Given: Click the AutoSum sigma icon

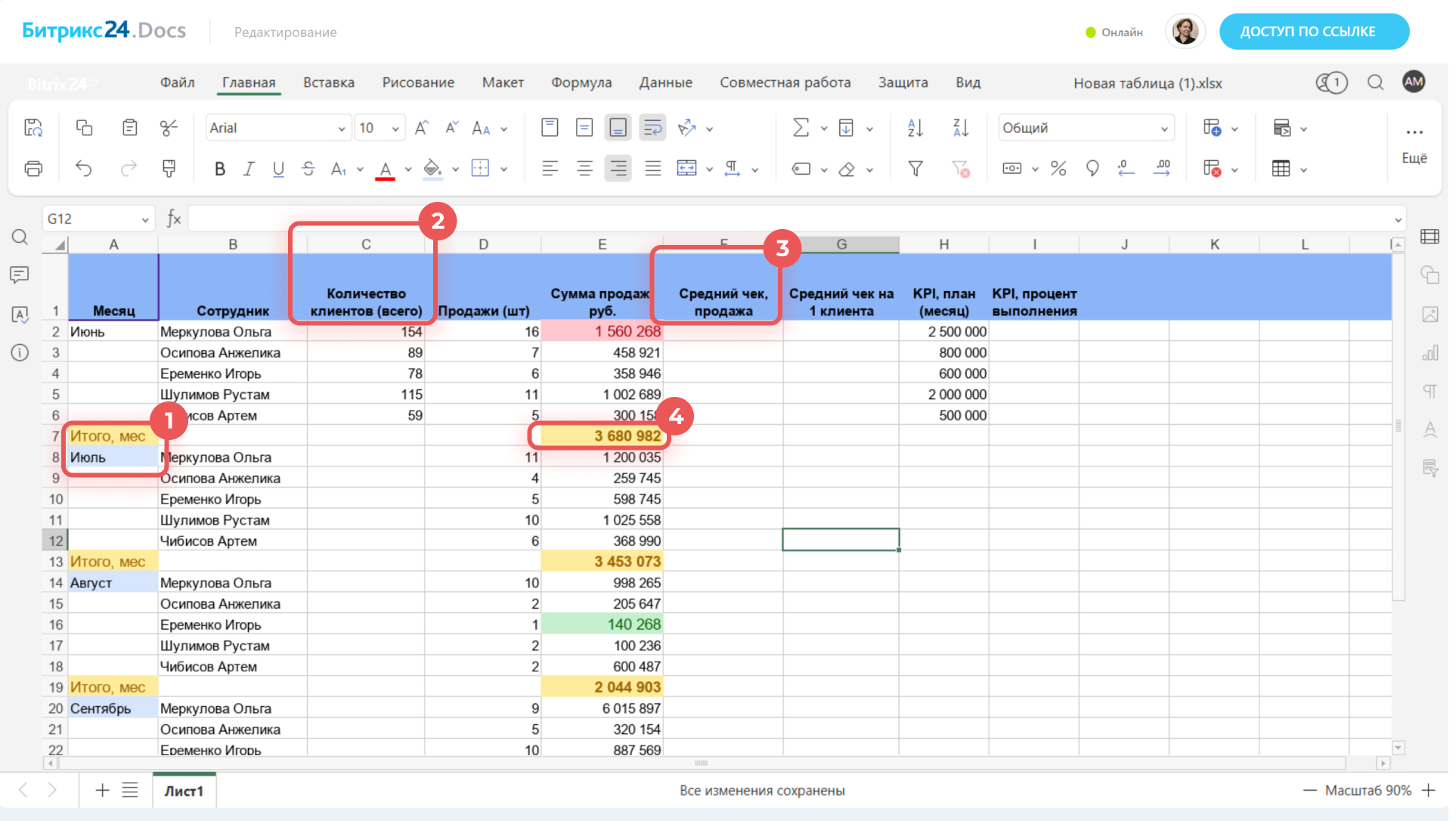Looking at the screenshot, I should [801, 128].
